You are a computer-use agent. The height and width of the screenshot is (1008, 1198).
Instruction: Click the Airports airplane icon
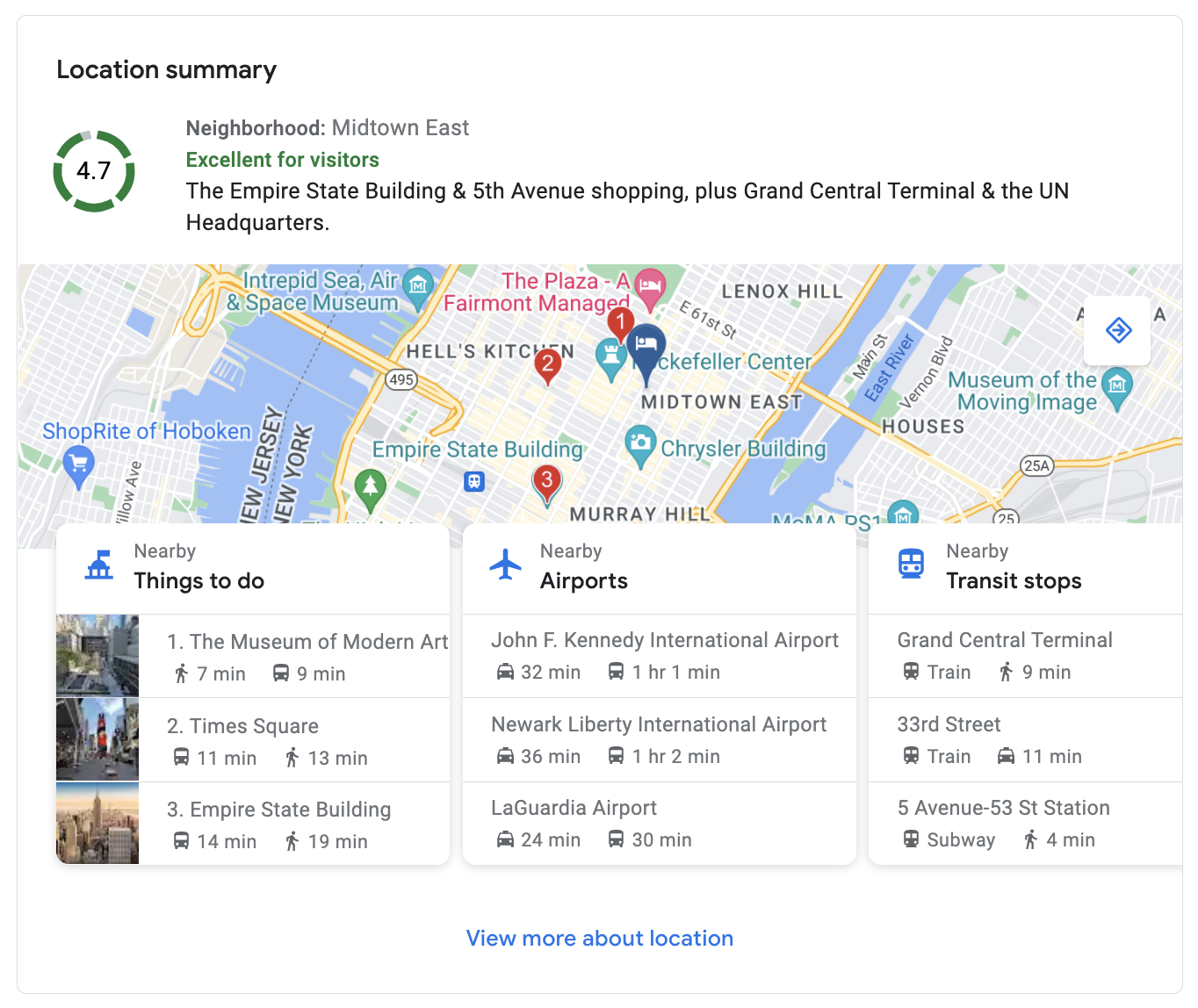505,565
